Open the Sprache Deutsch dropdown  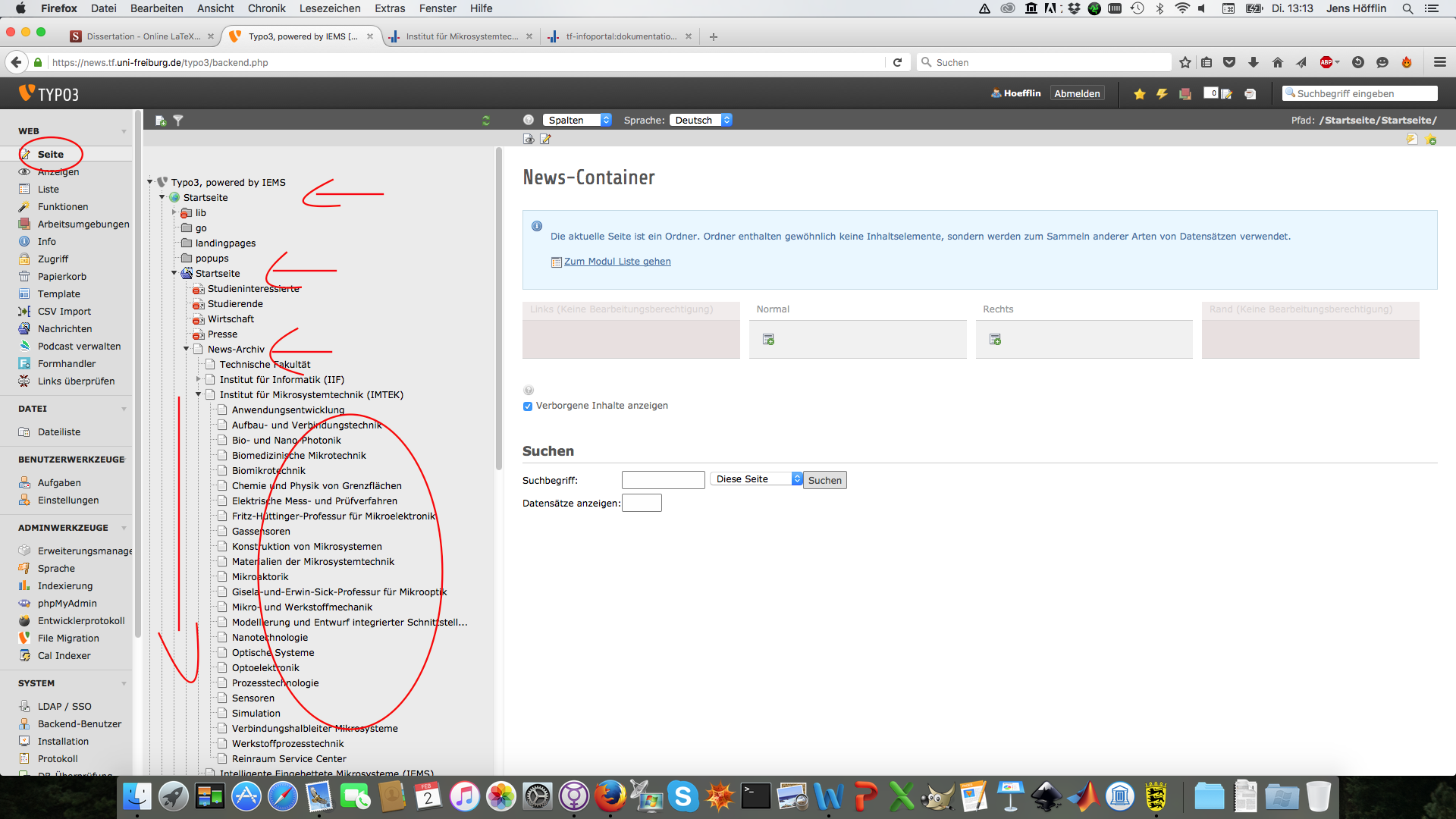700,120
